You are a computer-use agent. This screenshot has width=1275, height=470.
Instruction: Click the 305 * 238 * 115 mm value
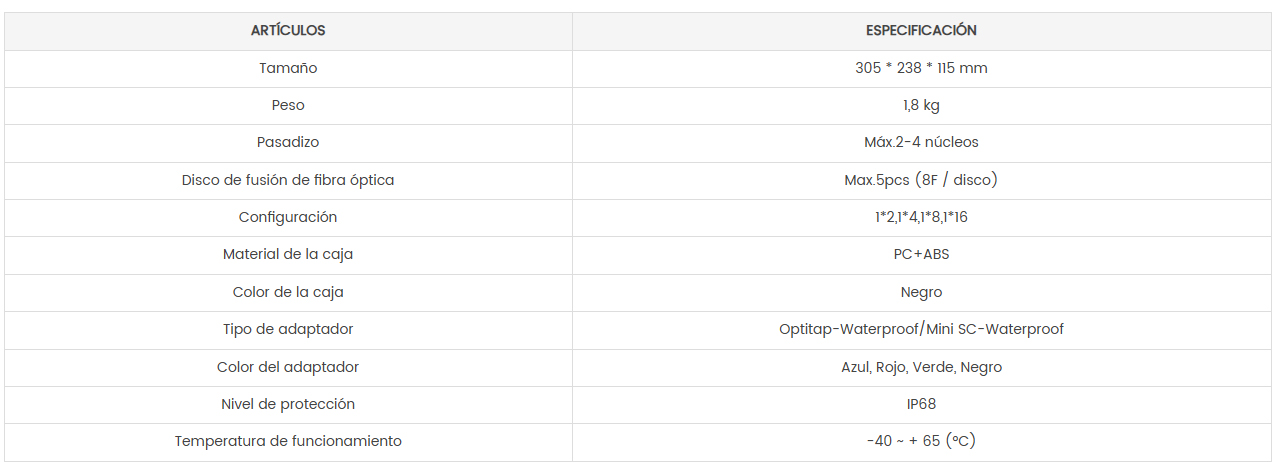pos(921,68)
